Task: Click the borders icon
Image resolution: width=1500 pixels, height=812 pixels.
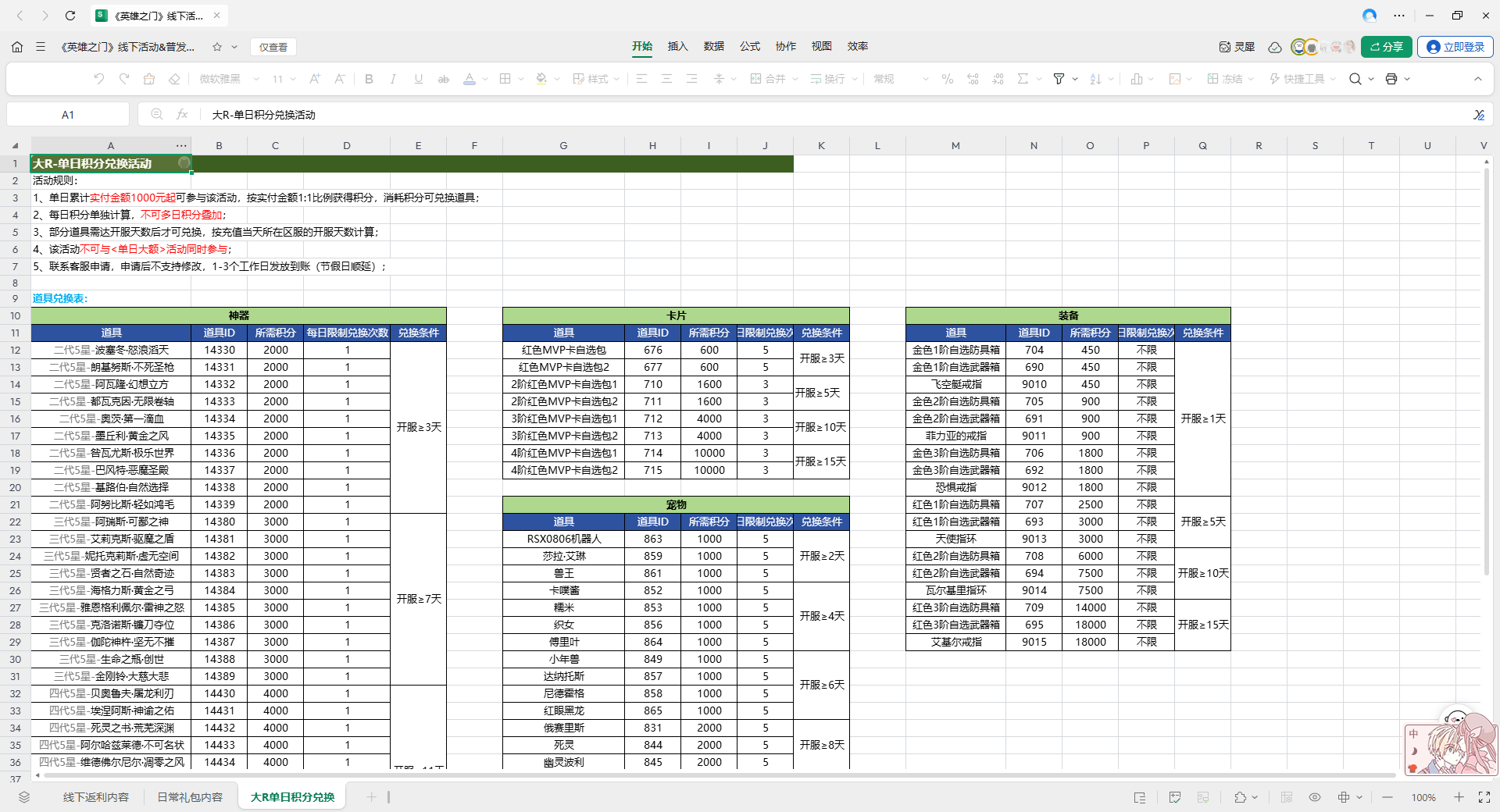Action: (505, 79)
